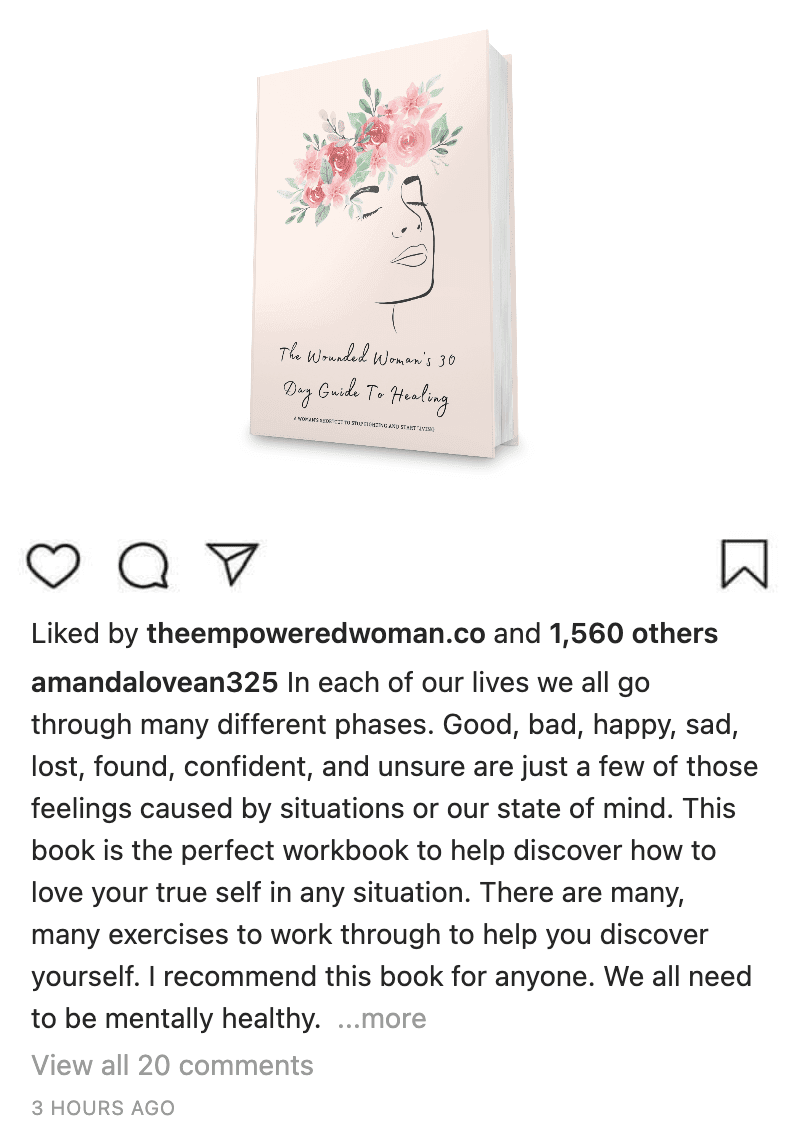The height and width of the screenshot is (1129, 794).
Task: Like the post with the heart icon
Action: 53,565
